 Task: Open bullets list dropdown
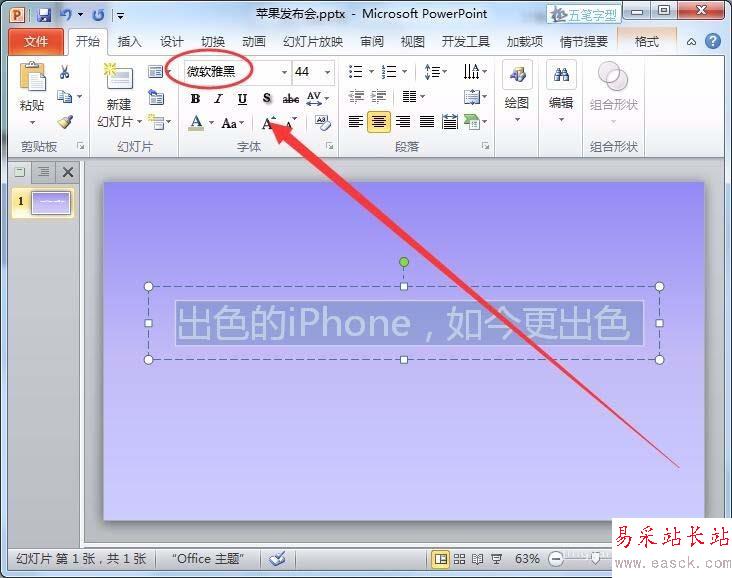click(x=371, y=72)
